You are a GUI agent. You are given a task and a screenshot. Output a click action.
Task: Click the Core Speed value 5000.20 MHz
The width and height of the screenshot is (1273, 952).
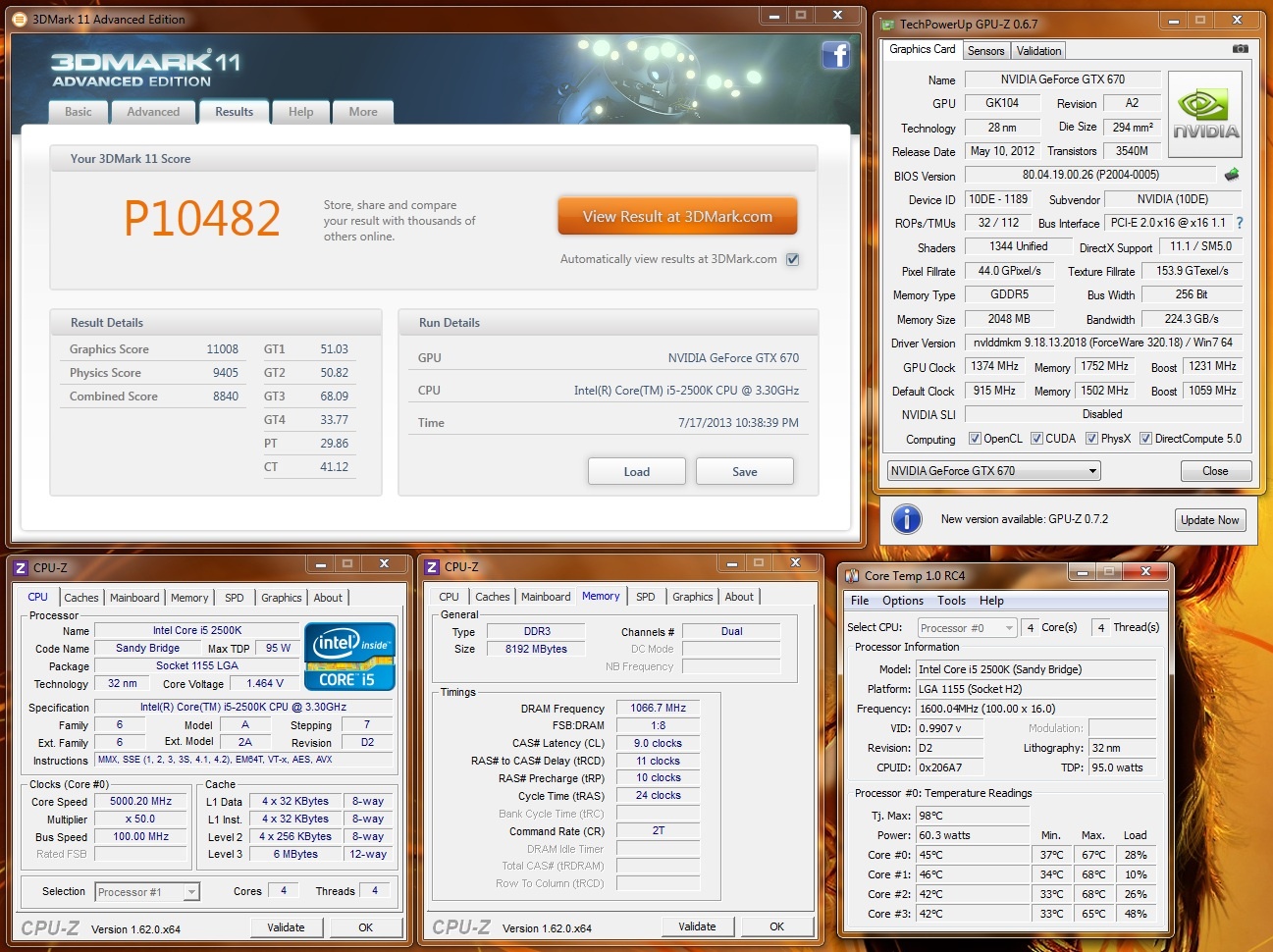click(x=140, y=801)
